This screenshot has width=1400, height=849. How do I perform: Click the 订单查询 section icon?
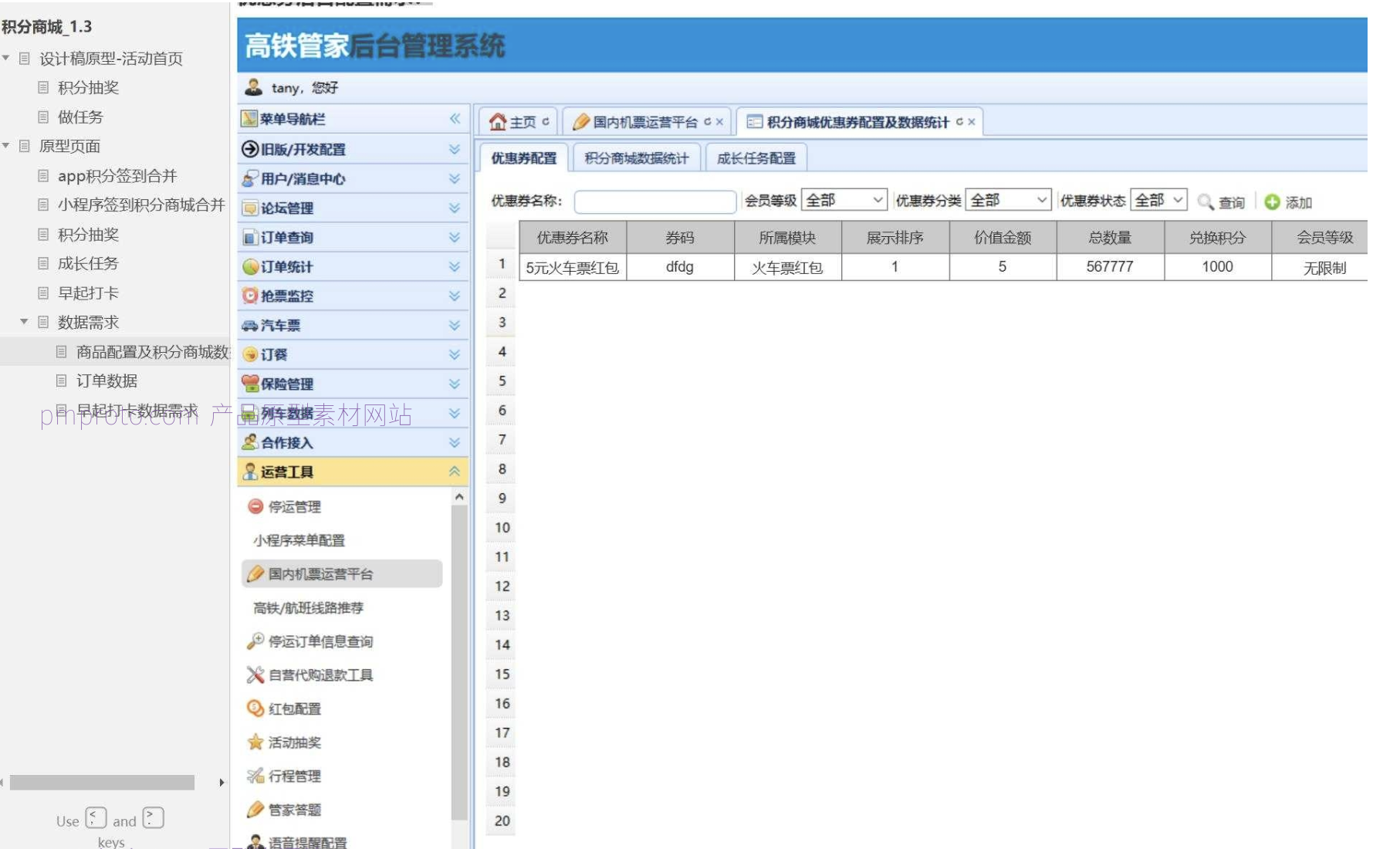pyautogui.click(x=250, y=238)
